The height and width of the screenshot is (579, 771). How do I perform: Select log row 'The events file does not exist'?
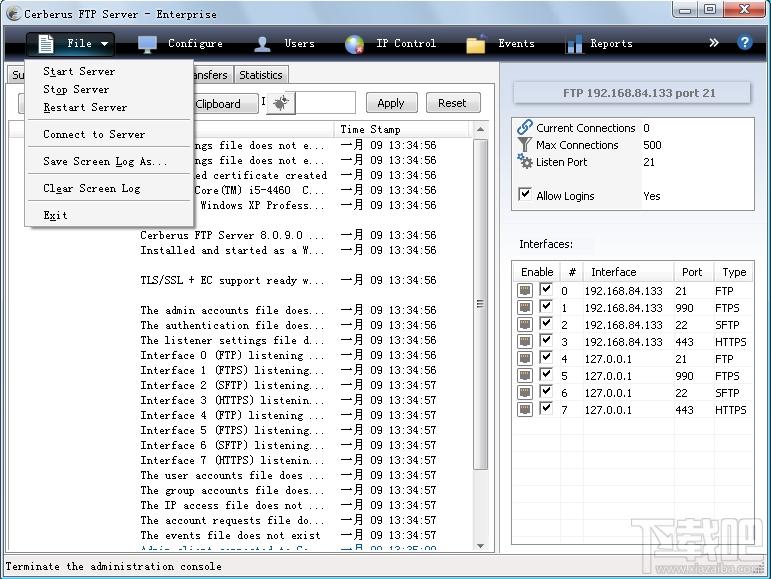240,535
